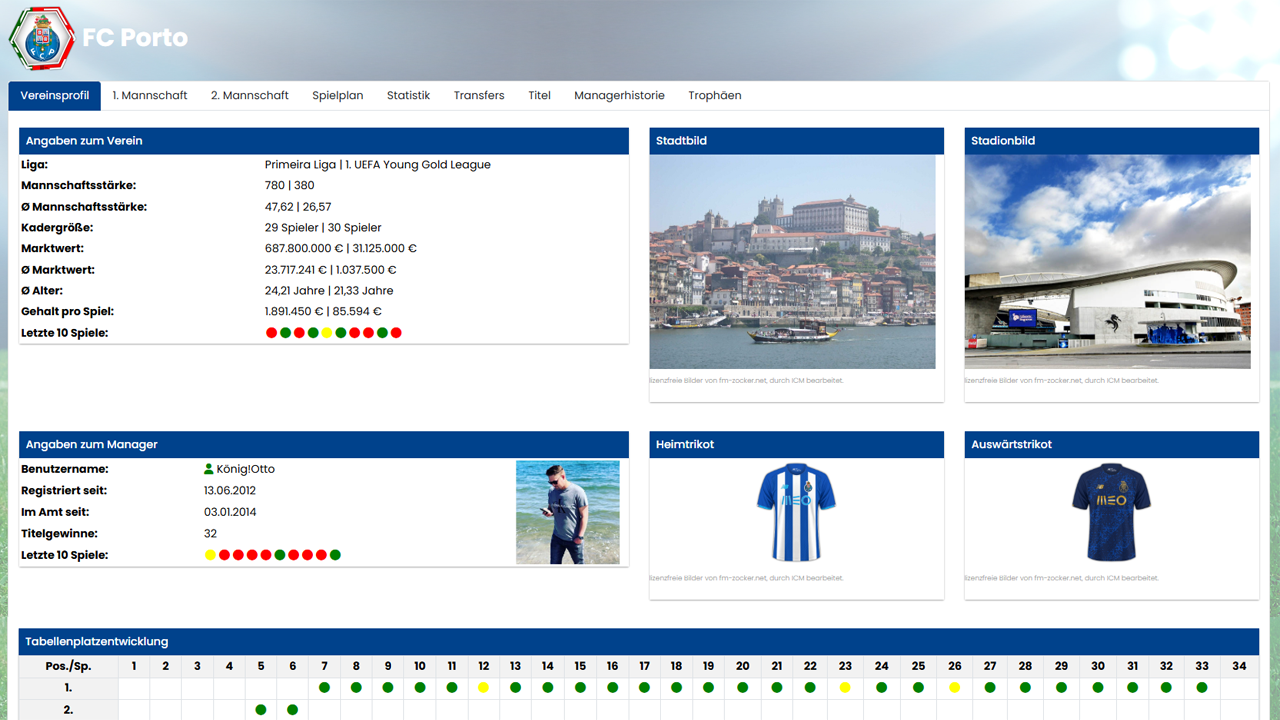Switch to the Spielplan tab

tap(337, 96)
